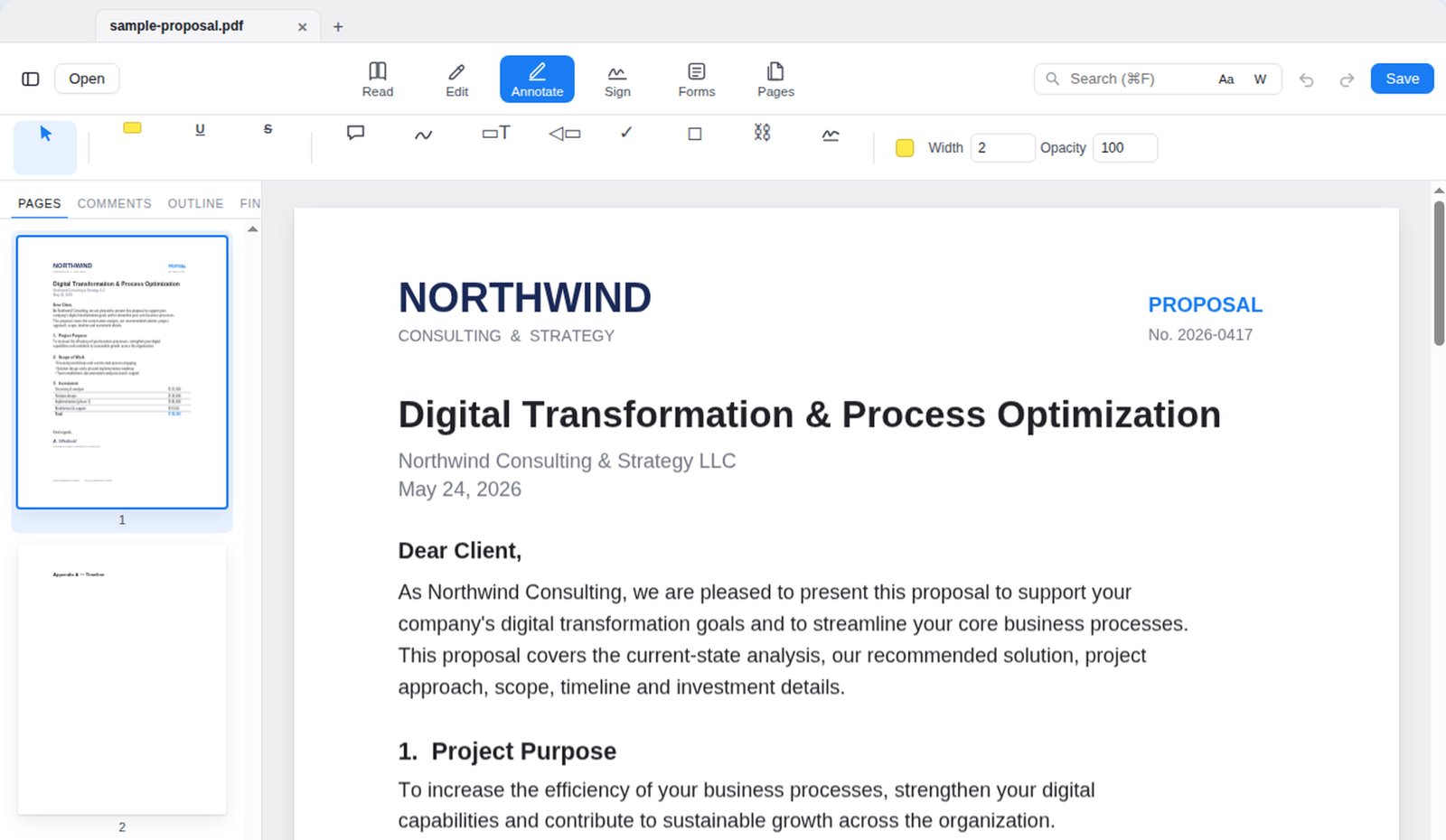The height and width of the screenshot is (840, 1446).
Task: Choose the checkmark stamp tool
Action: pyautogui.click(x=626, y=133)
